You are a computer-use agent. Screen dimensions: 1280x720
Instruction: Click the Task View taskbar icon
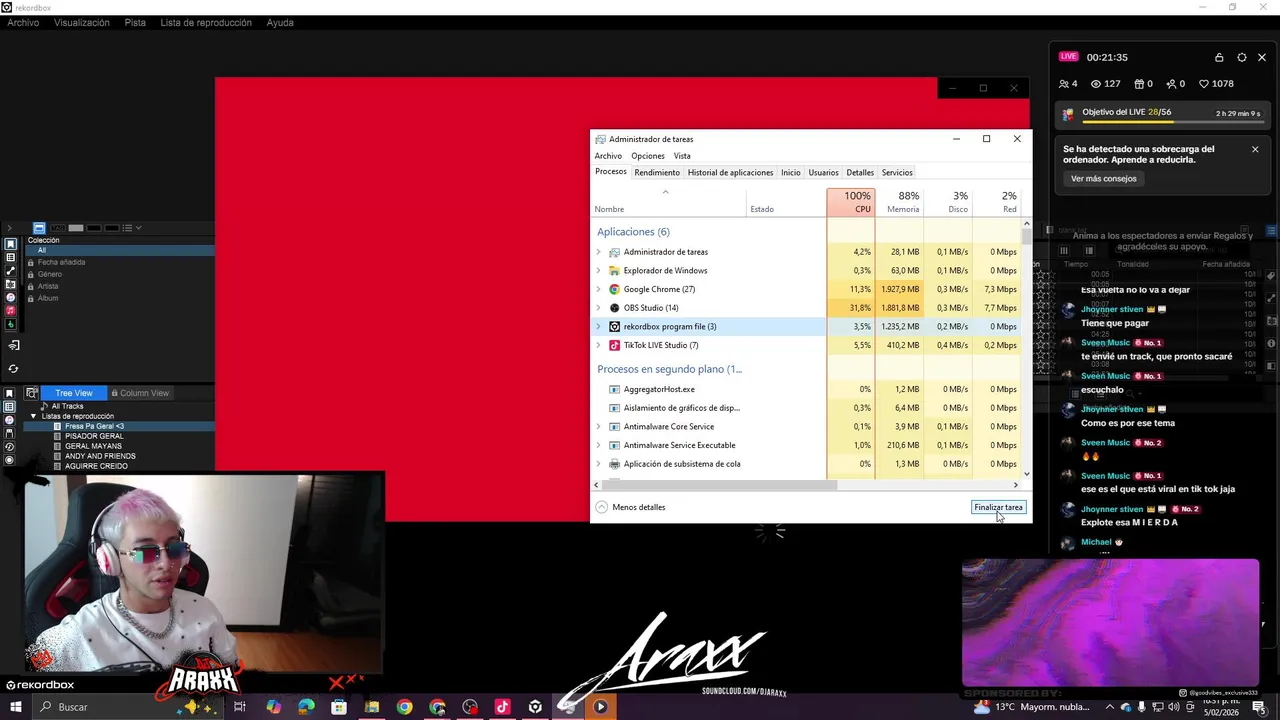coord(240,707)
